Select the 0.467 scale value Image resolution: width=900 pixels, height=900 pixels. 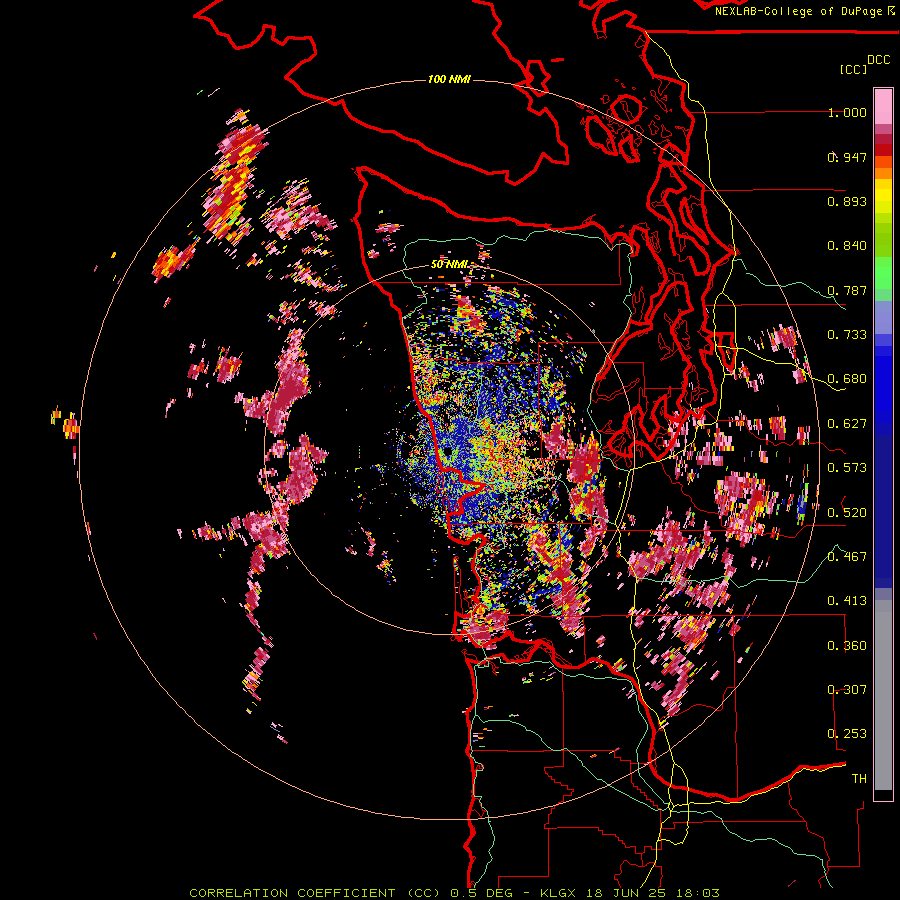[x=847, y=557]
